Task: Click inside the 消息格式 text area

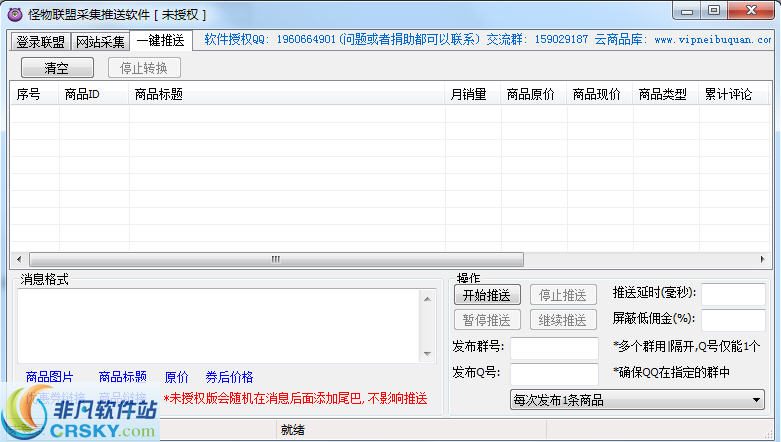Action: tap(219, 326)
